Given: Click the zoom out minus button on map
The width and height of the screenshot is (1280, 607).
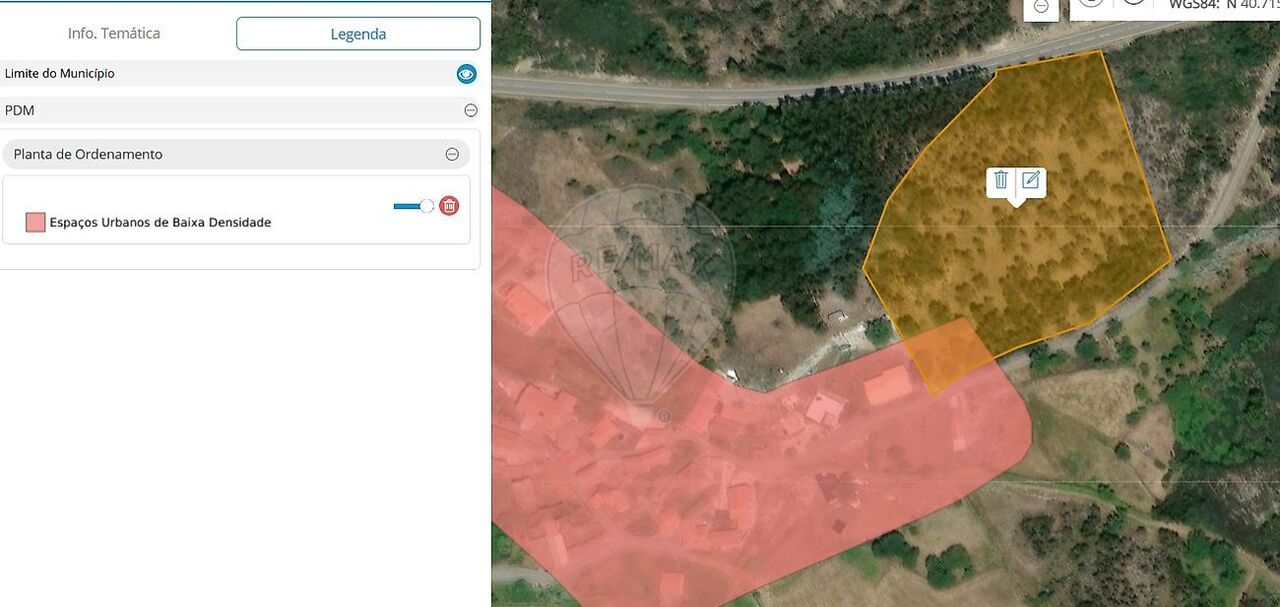Looking at the screenshot, I should (x=1041, y=6).
